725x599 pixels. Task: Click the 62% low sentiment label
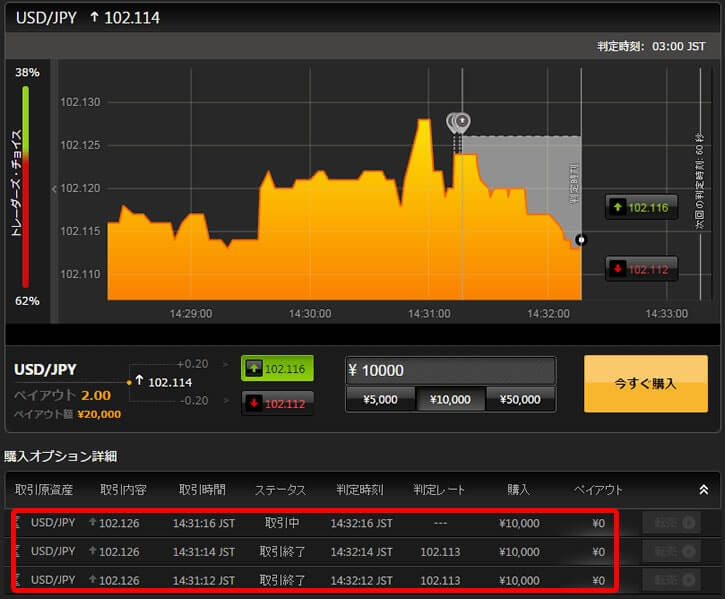pyautogui.click(x=27, y=301)
